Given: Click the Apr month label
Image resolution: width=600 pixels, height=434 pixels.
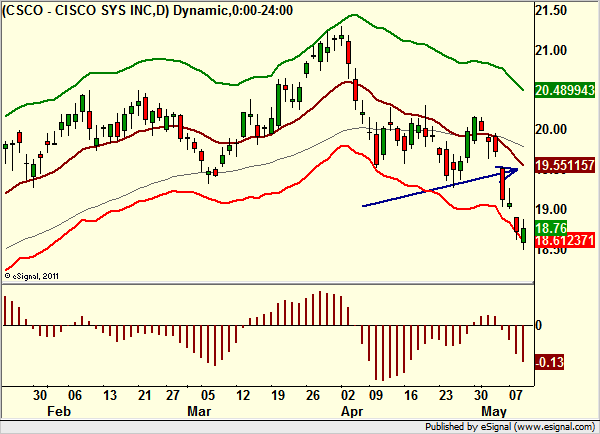Looking at the screenshot, I should point(352,411).
